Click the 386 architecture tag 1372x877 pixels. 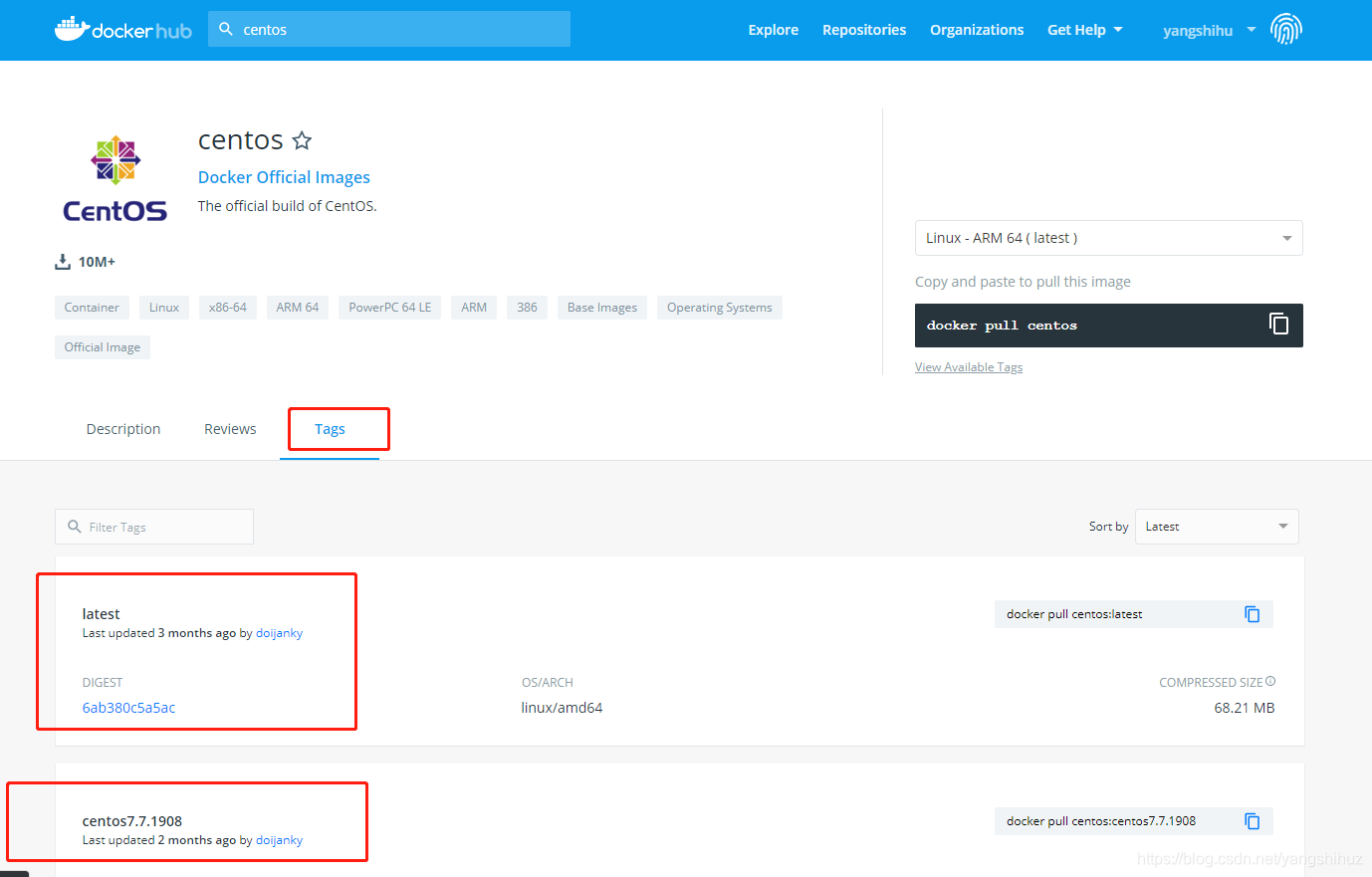click(x=528, y=308)
